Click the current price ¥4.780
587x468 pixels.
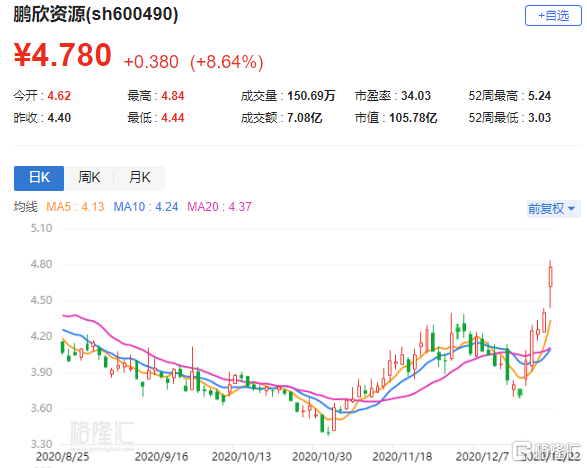point(63,55)
